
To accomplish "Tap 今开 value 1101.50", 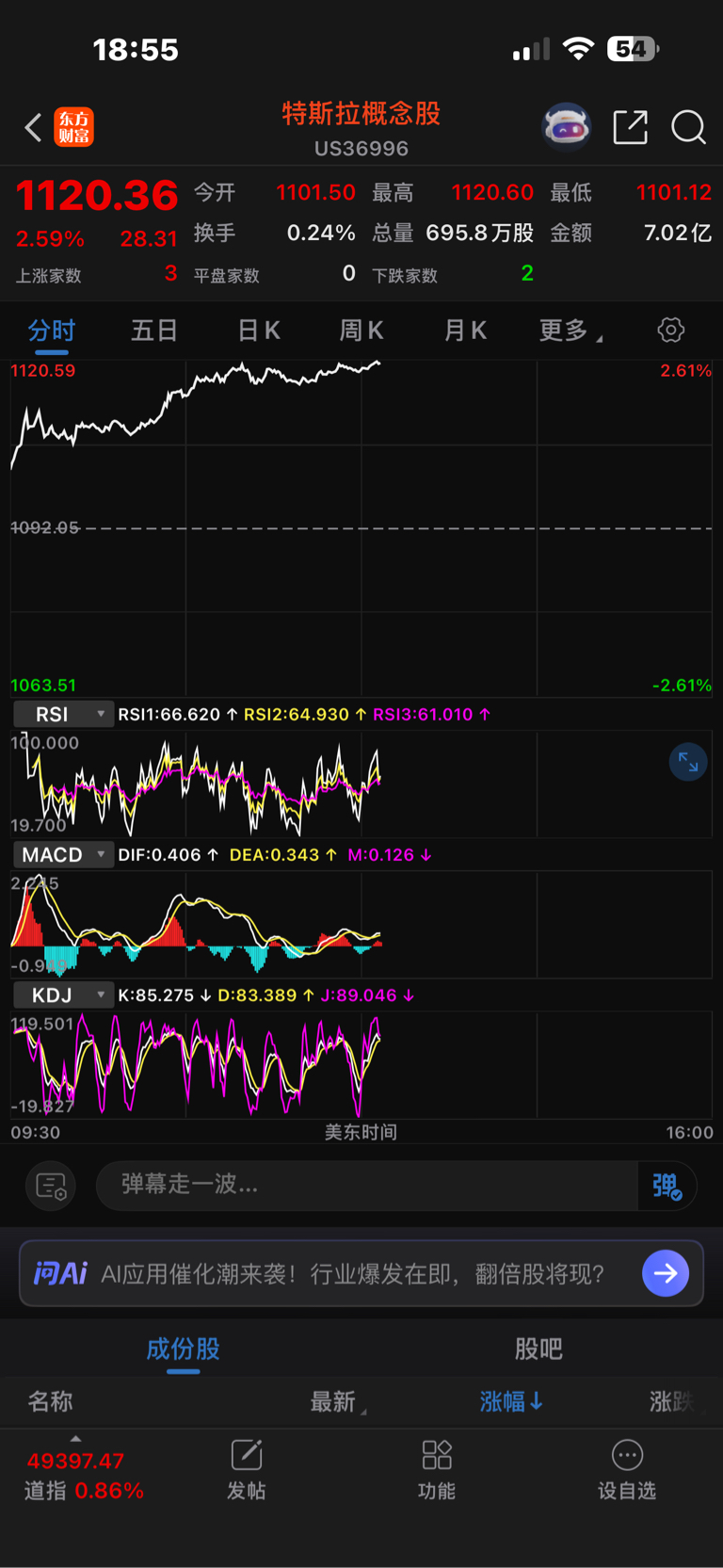I will tap(315, 193).
